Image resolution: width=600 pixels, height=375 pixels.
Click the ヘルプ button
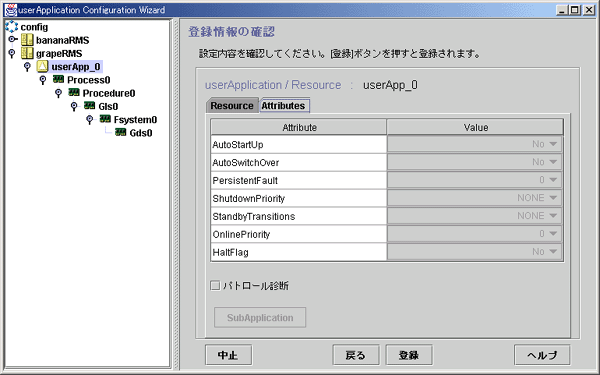(x=542, y=355)
